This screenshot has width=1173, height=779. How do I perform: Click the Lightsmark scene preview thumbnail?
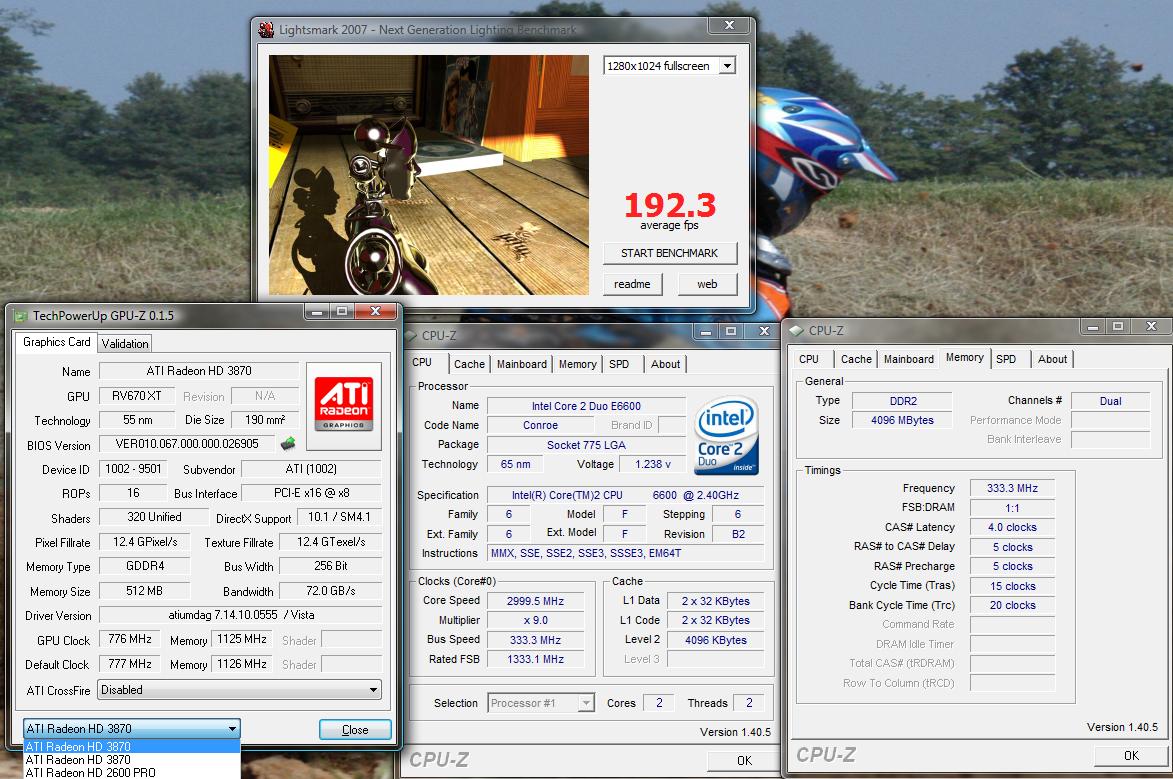click(x=429, y=174)
